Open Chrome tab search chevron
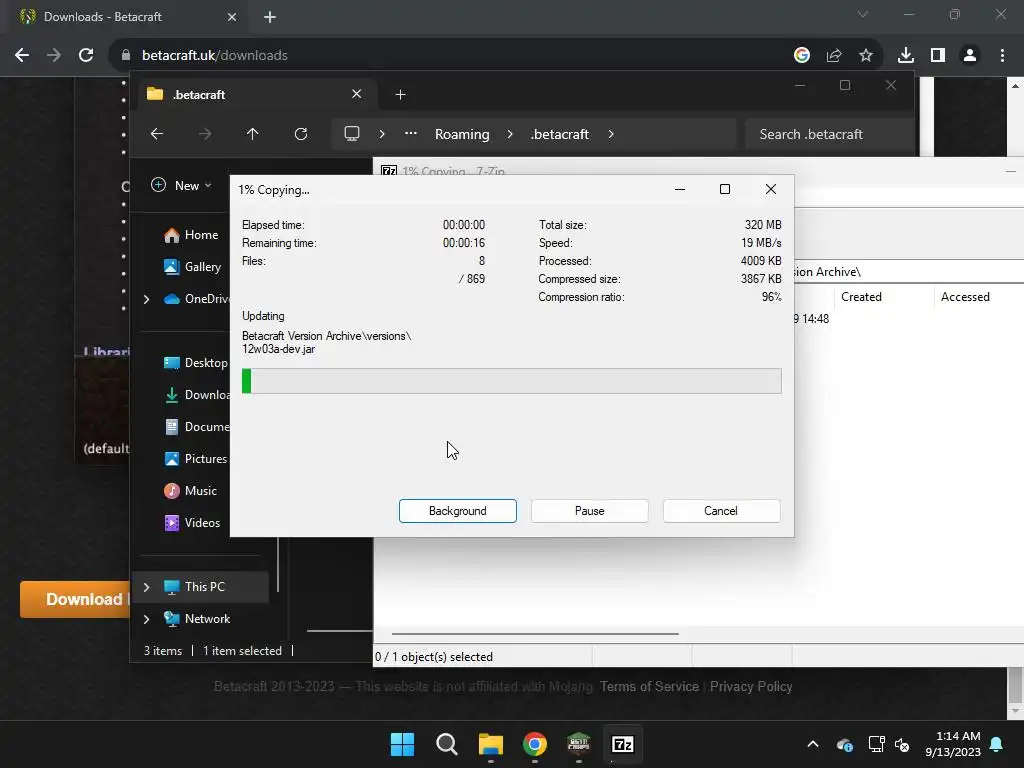 coord(863,14)
